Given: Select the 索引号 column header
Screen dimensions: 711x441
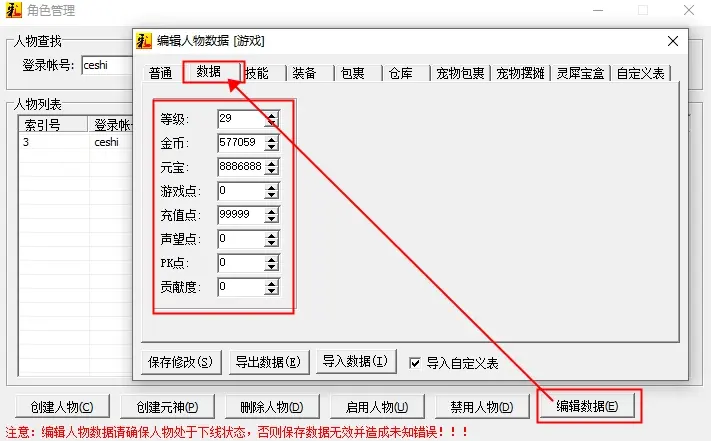Looking at the screenshot, I should coord(53,124).
